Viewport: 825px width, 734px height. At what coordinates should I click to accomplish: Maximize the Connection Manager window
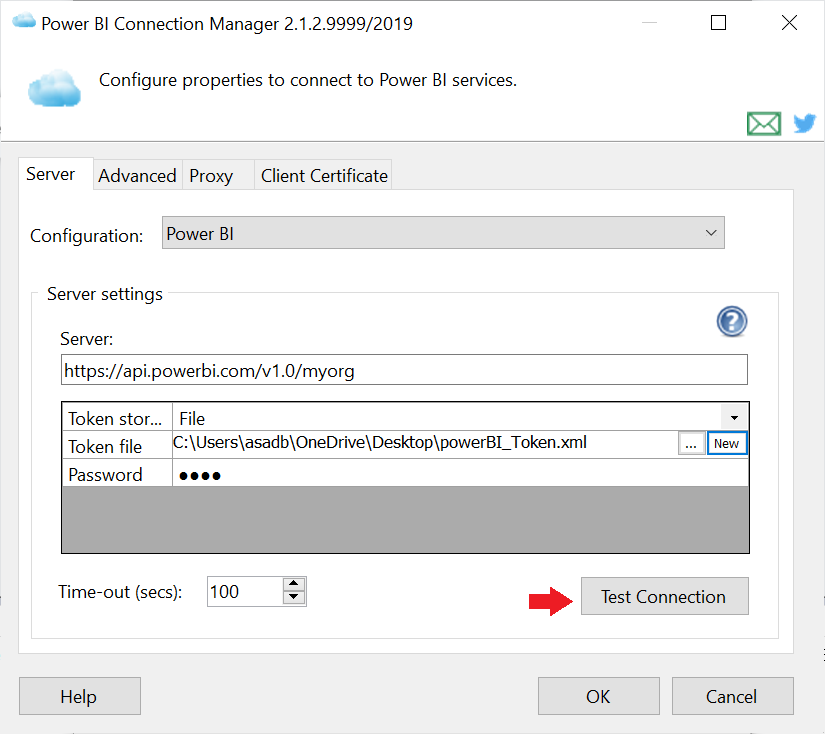tap(718, 23)
